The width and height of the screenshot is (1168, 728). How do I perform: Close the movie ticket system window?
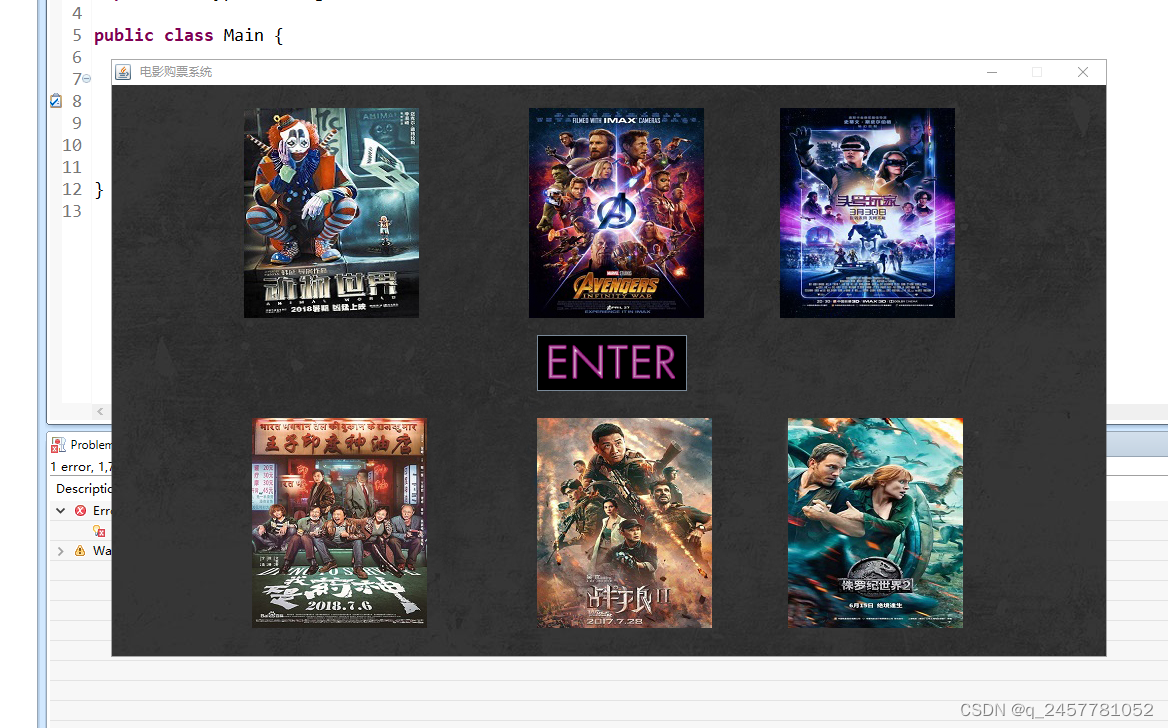click(1083, 72)
